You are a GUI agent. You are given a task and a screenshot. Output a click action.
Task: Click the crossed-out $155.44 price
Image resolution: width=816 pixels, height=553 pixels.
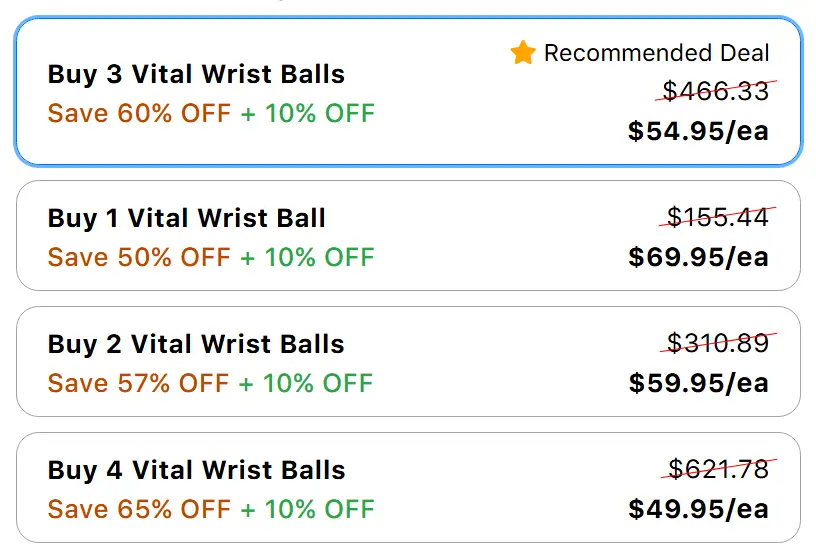click(x=717, y=217)
